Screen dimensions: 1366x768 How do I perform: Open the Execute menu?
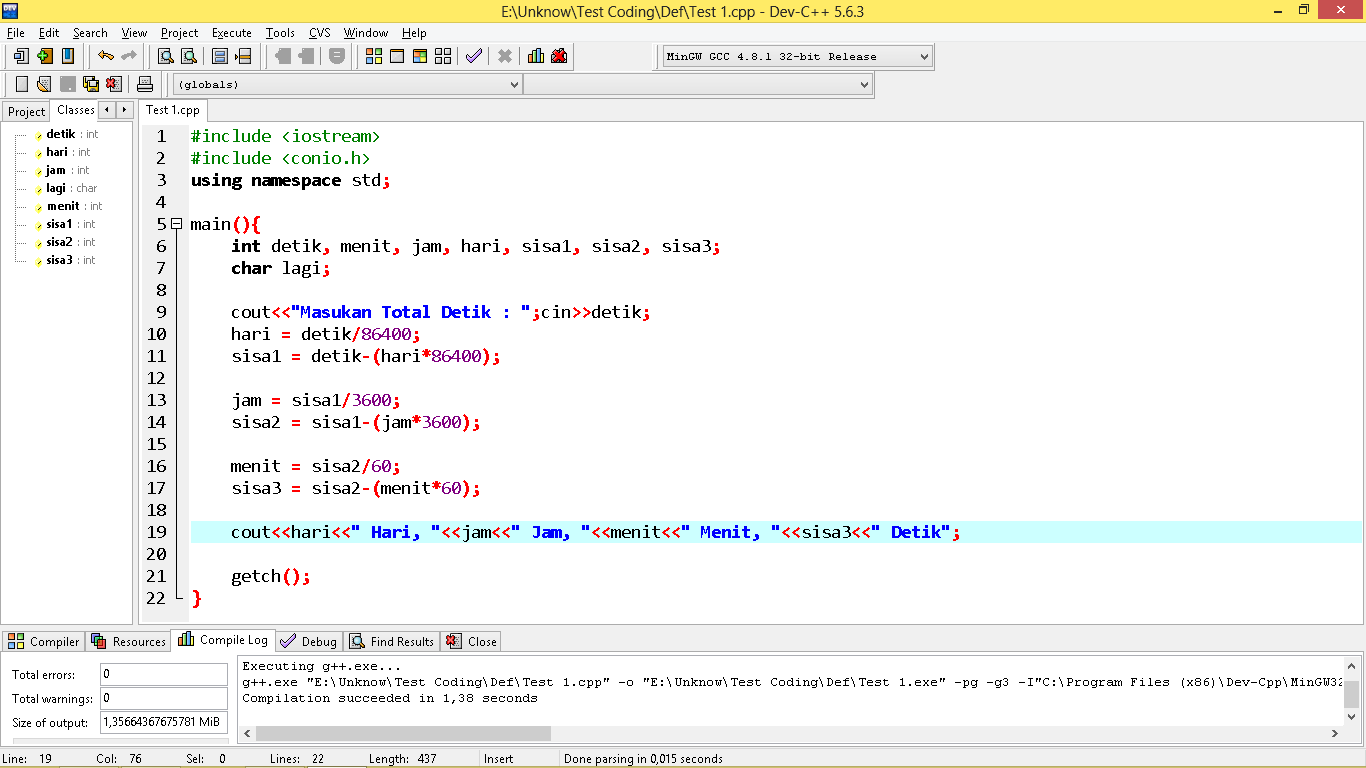232,33
